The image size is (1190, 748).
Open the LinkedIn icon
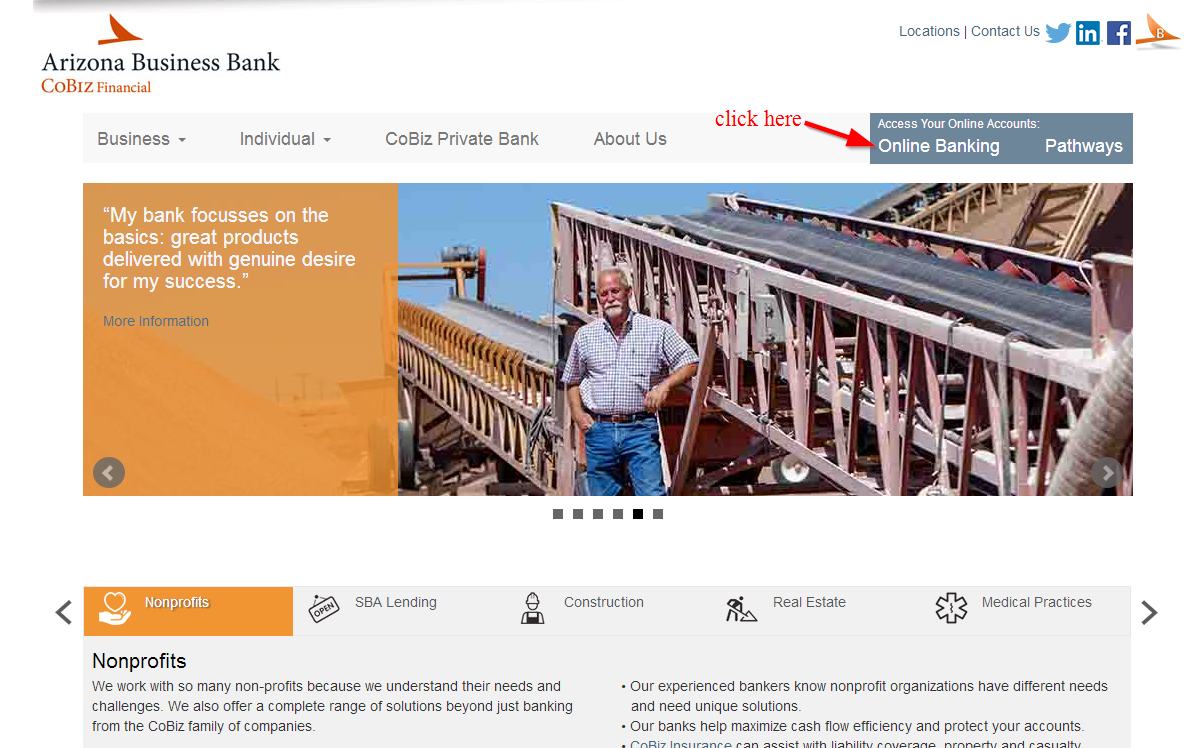point(1088,33)
